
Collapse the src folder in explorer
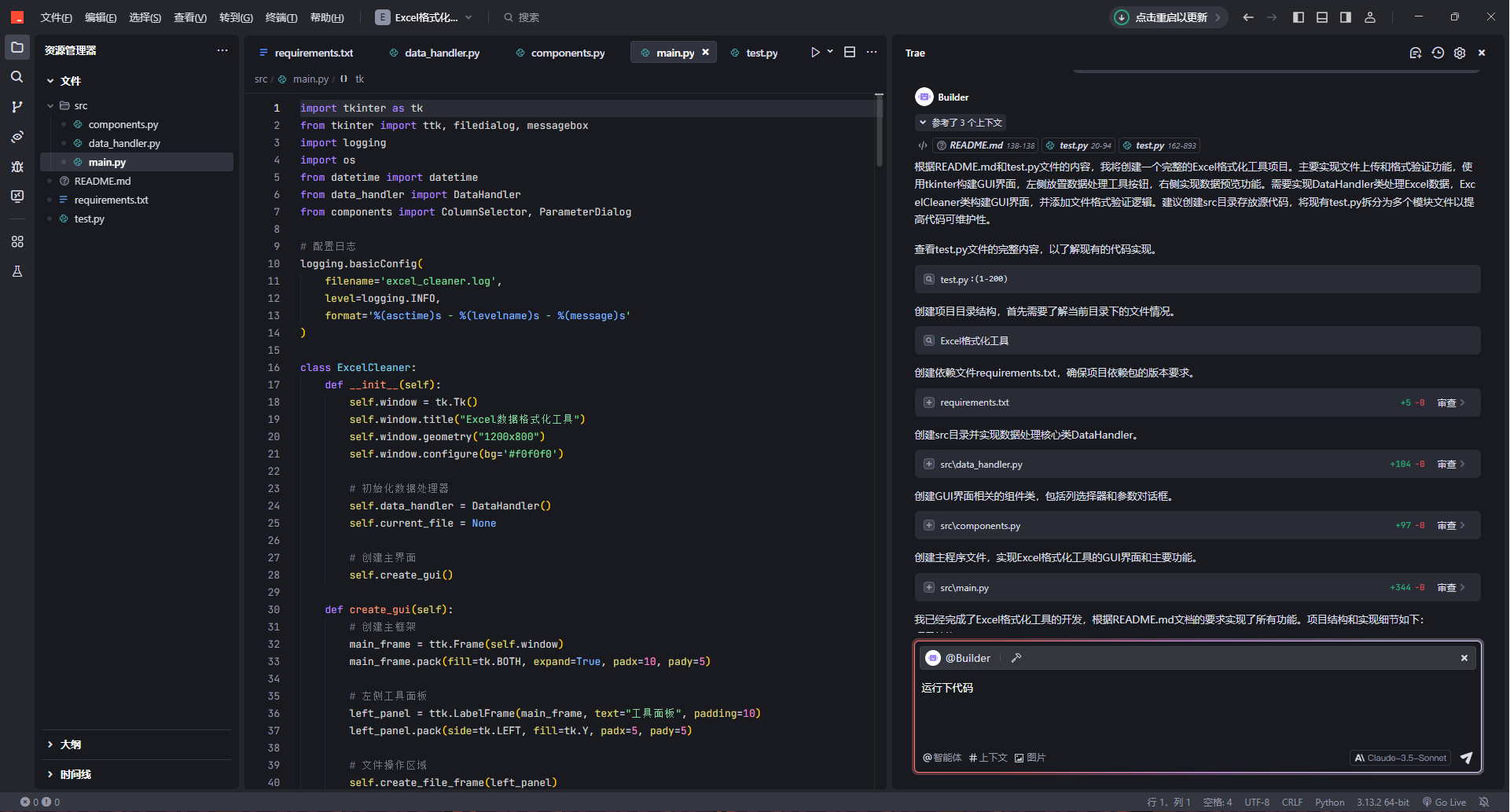(51, 105)
